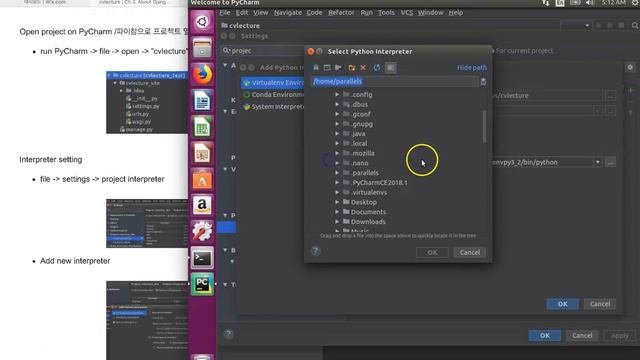Expand the .dbus folder
The image size is (640, 360).
(337, 104)
